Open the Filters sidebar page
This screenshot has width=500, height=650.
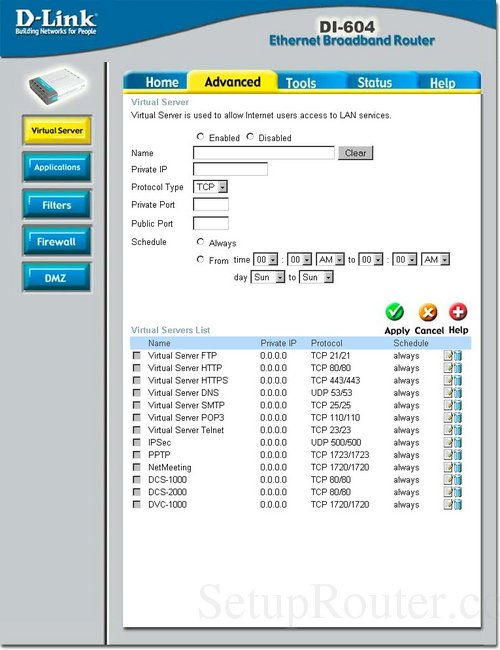click(57, 204)
